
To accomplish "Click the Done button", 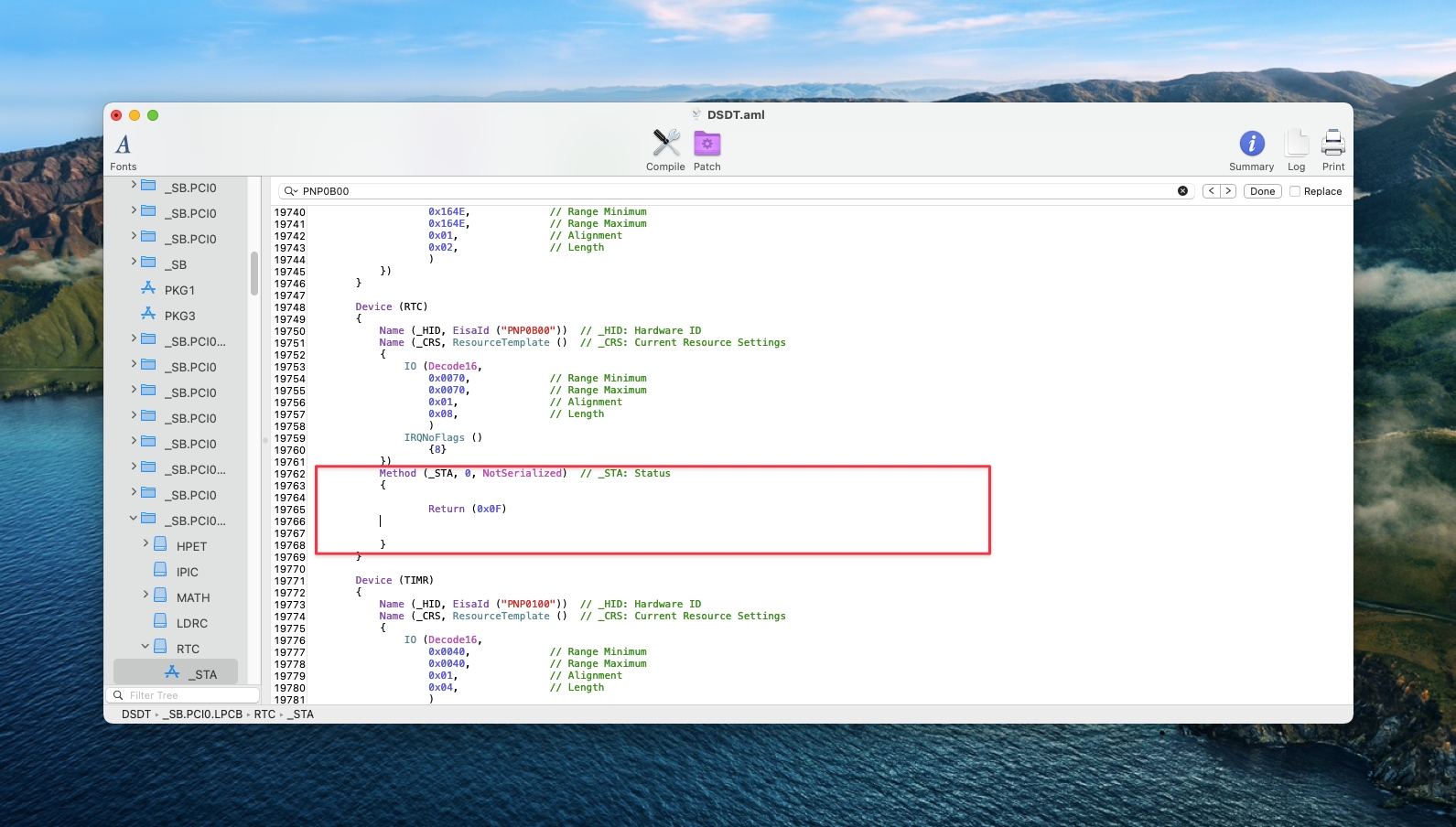I will [1262, 191].
